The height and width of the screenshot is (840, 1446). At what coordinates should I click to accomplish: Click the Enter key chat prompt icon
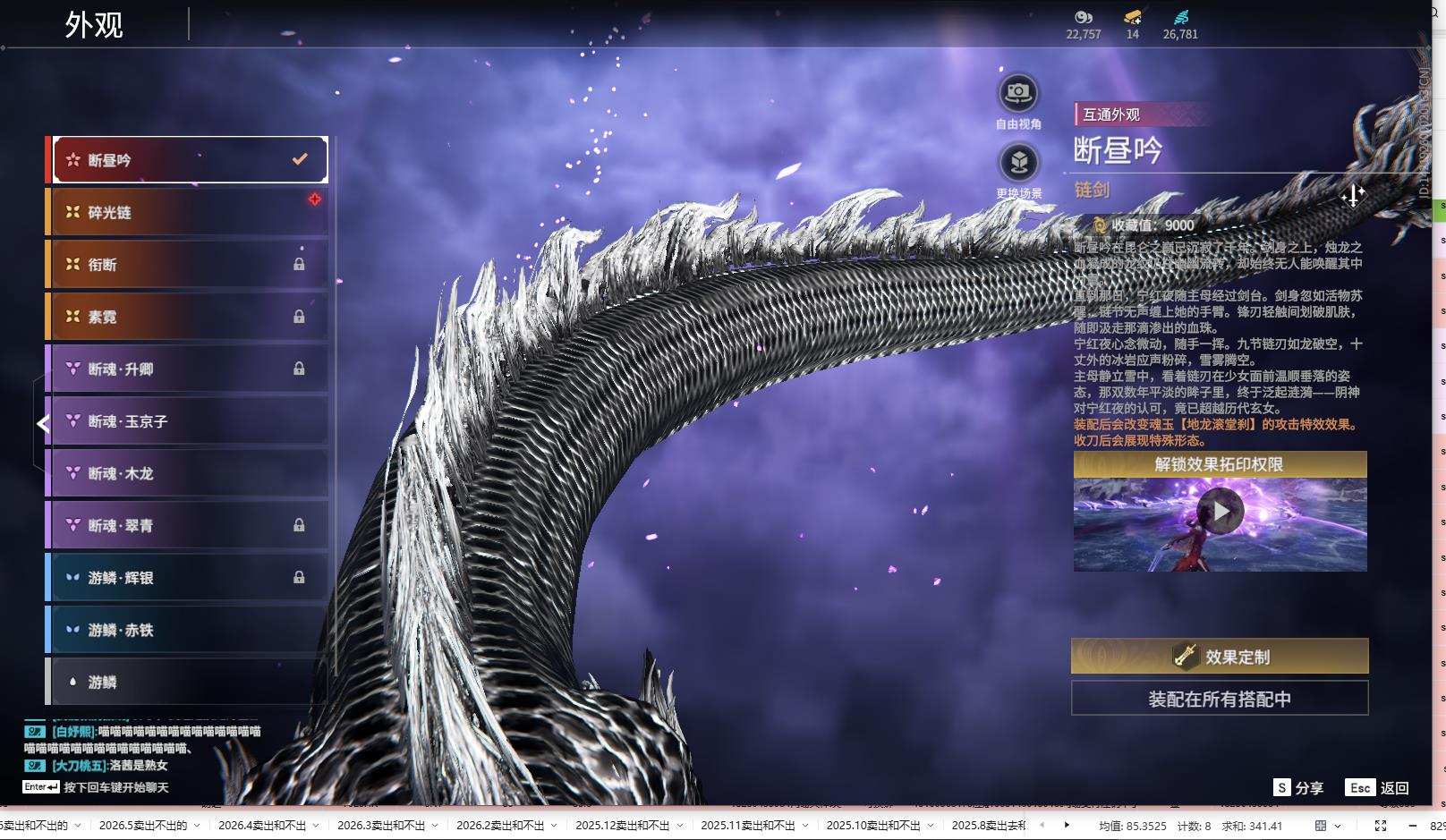click(41, 787)
